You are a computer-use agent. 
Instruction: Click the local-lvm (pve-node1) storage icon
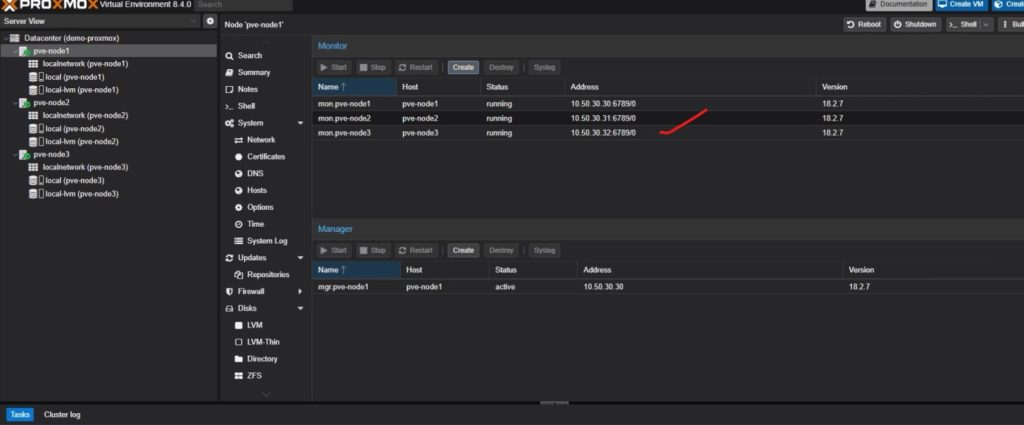[x=35, y=89]
